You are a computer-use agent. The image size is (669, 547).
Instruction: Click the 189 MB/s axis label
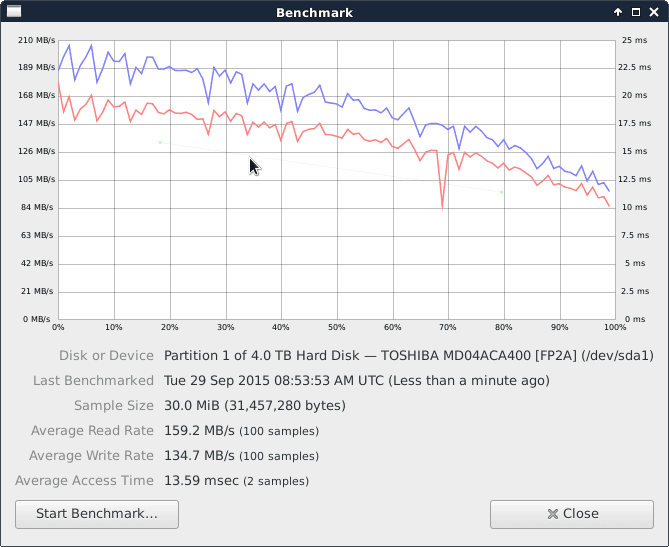pos(37,67)
